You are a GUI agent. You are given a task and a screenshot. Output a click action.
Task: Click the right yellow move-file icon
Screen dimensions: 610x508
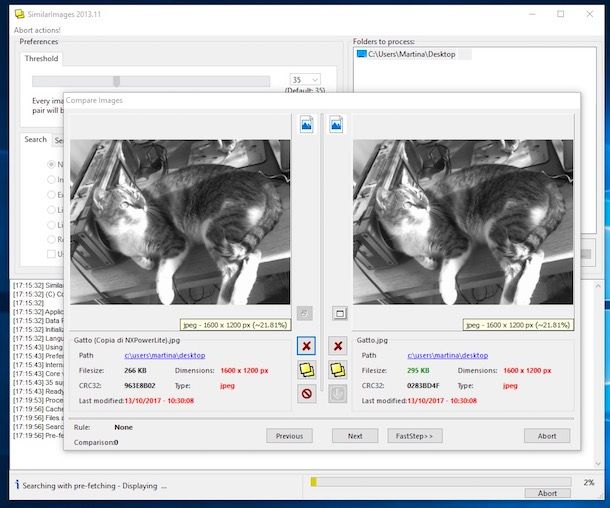338,370
